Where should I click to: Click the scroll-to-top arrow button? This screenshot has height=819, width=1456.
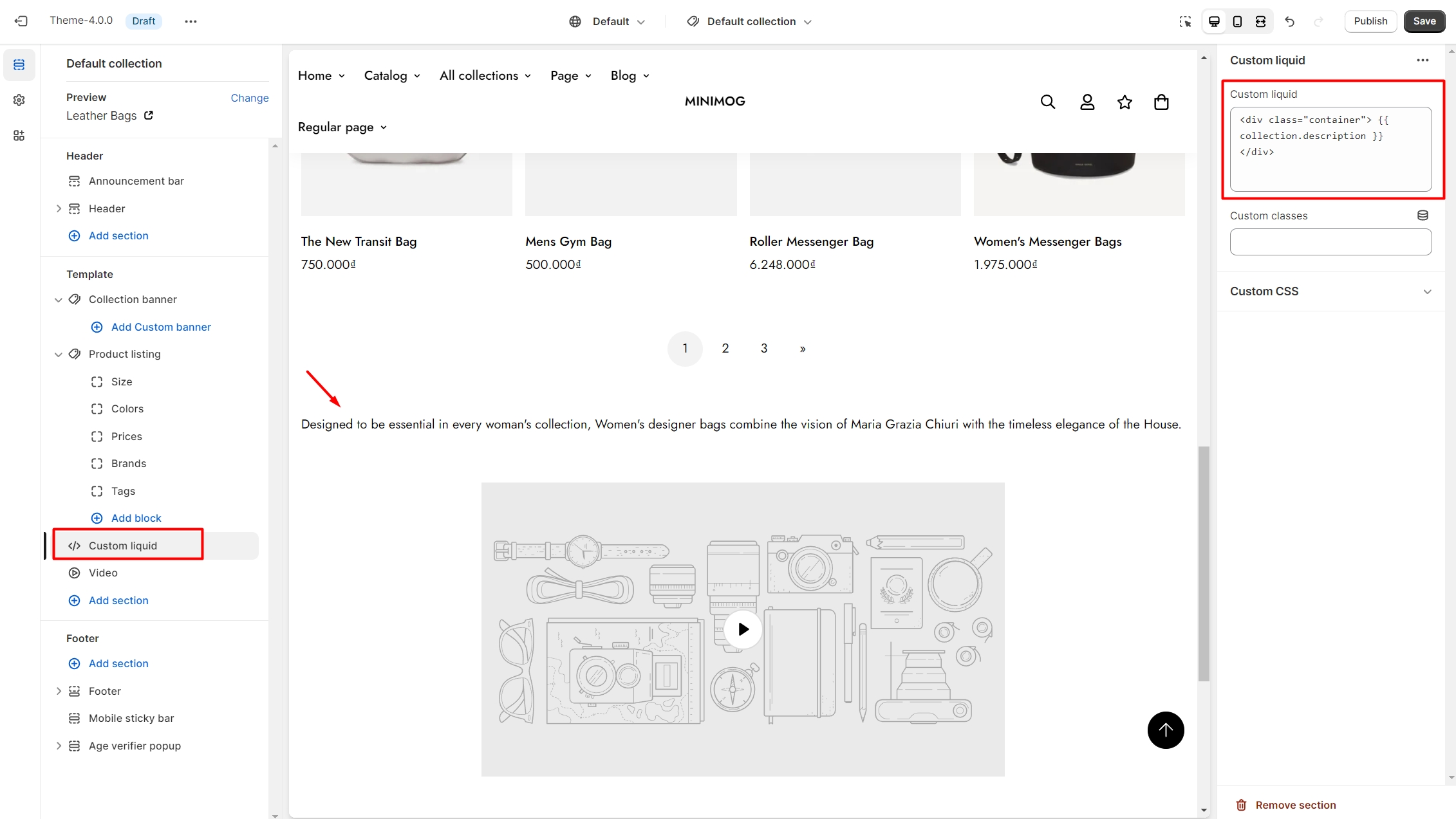(x=1165, y=730)
